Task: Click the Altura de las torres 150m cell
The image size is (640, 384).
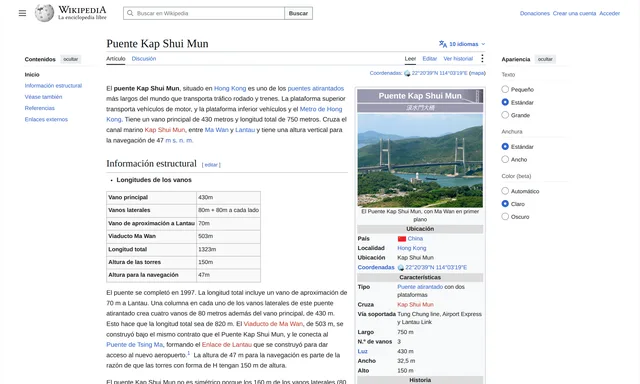Action: point(228,262)
